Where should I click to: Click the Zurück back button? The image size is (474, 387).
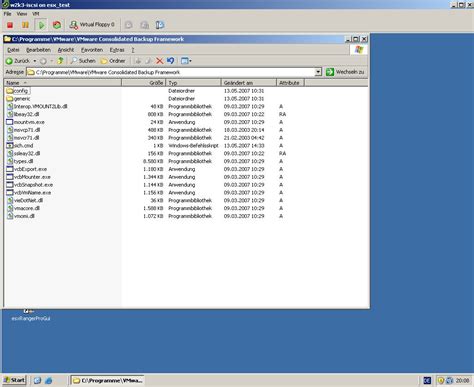[18, 61]
